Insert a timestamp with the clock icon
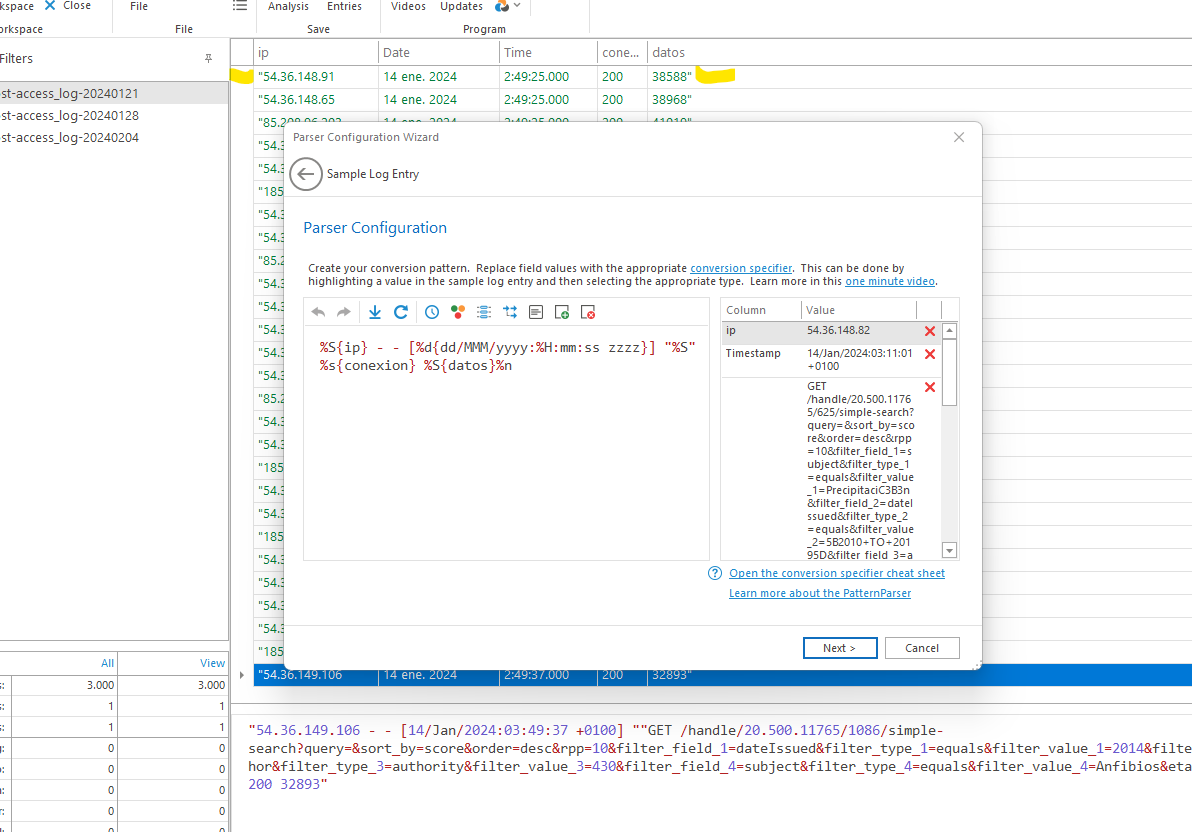1192x832 pixels. (x=432, y=312)
